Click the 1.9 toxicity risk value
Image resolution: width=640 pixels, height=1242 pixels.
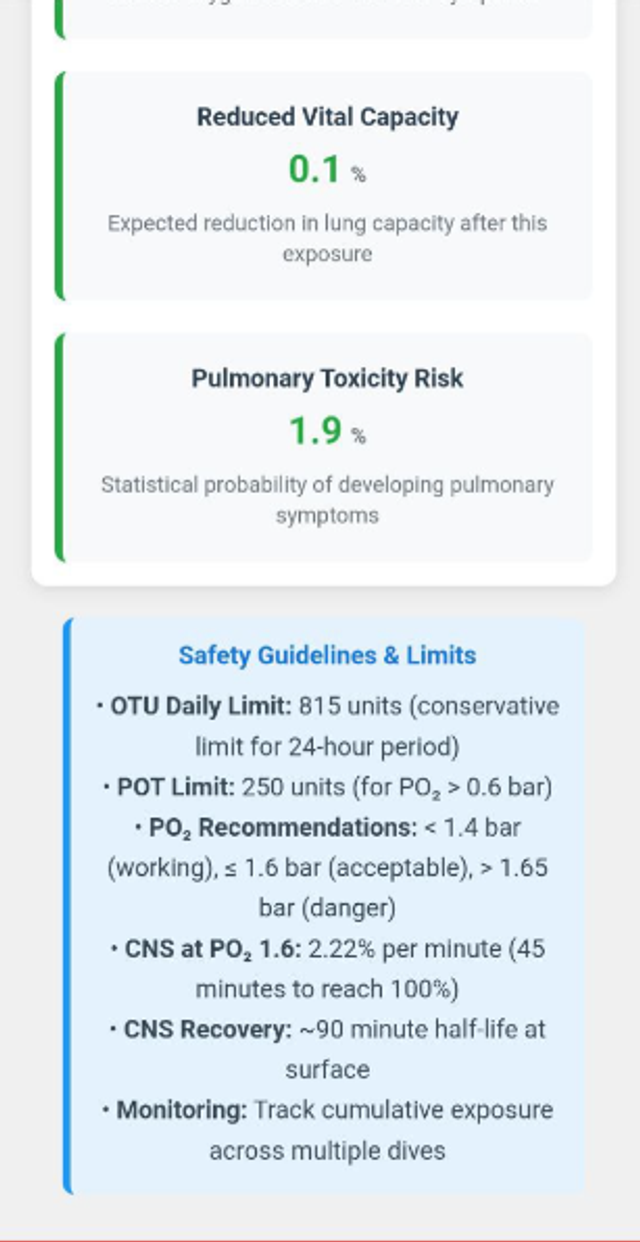pyautogui.click(x=314, y=432)
